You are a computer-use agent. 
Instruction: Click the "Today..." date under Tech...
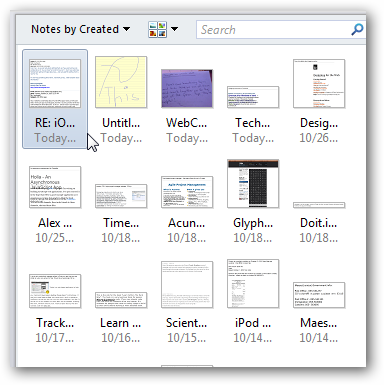(253, 138)
